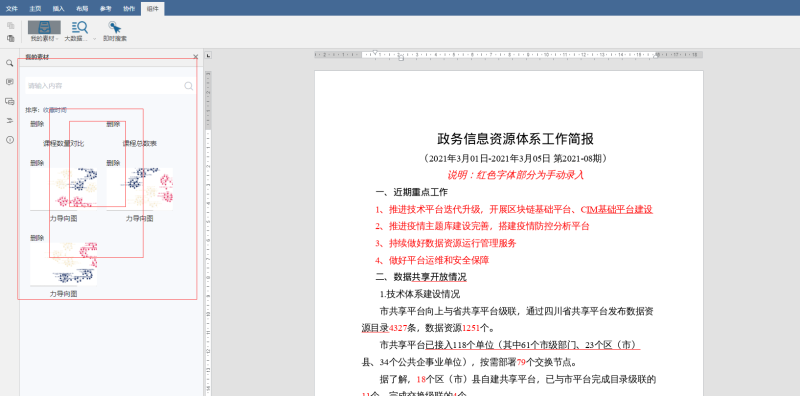The height and width of the screenshot is (396, 800).
Task: Switch to the 主页 tab
Action: (35, 9)
